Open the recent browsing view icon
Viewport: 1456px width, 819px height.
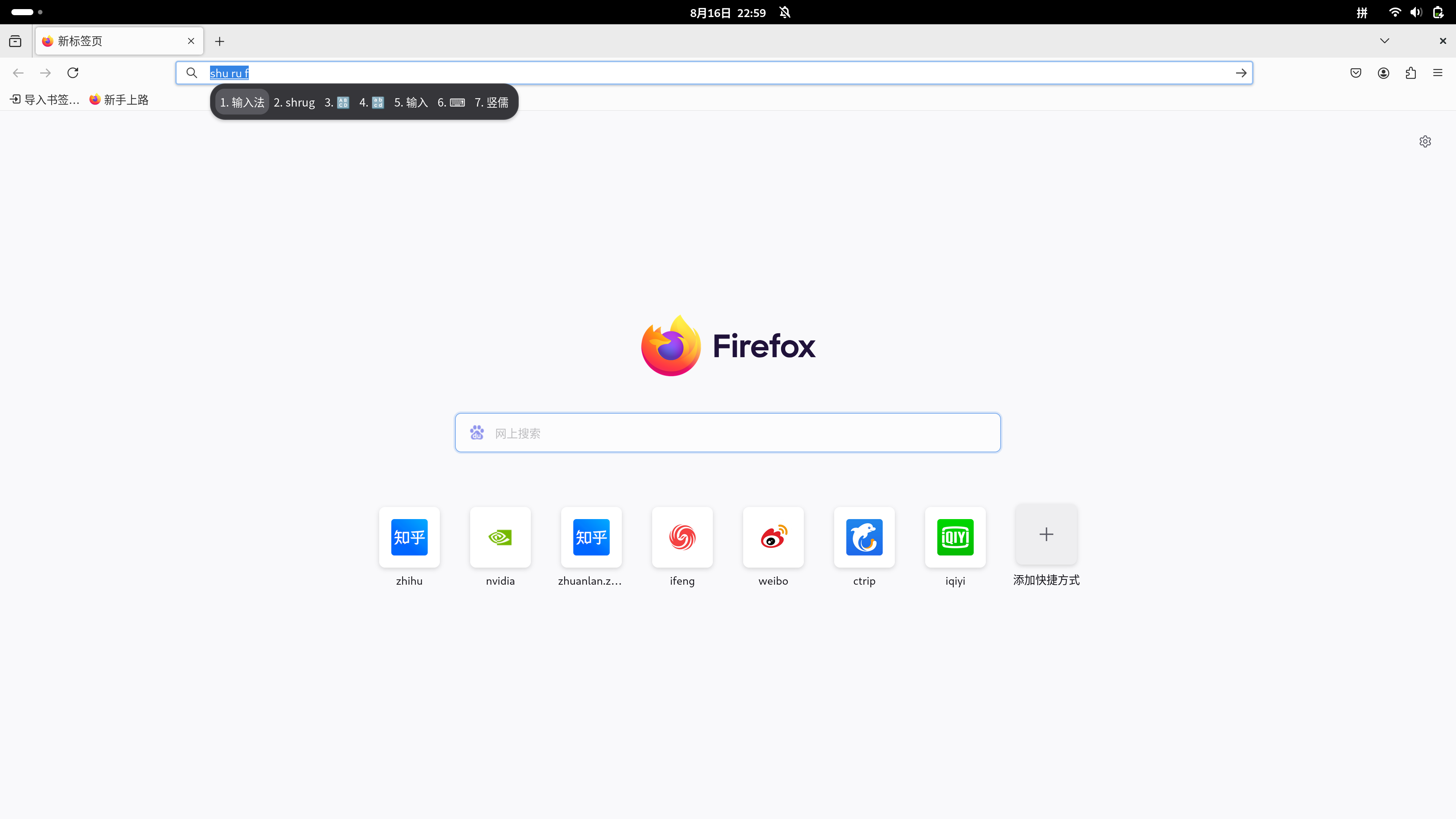pos(15,41)
